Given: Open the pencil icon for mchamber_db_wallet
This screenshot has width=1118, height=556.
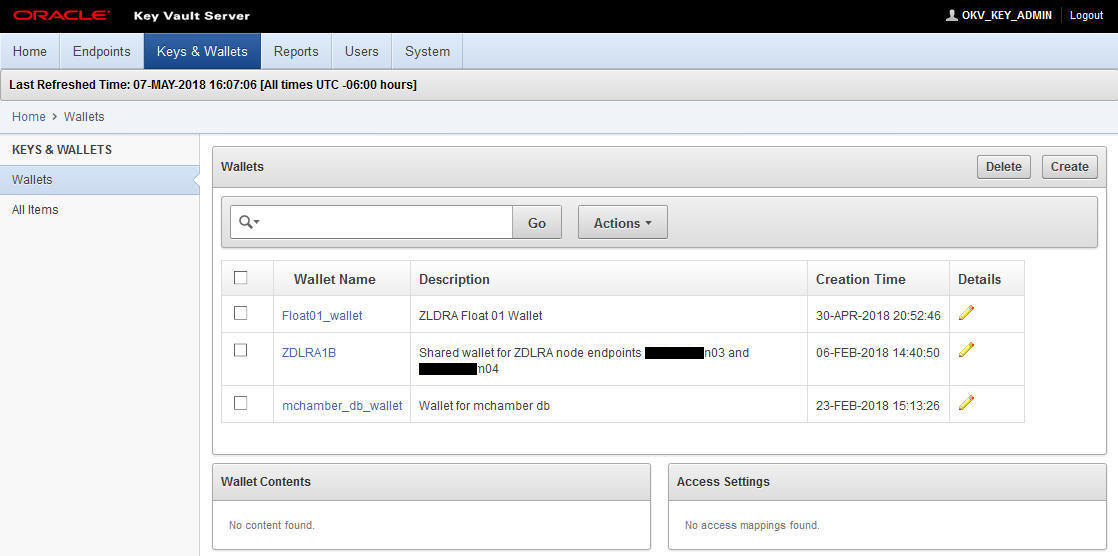Looking at the screenshot, I should [x=966, y=403].
